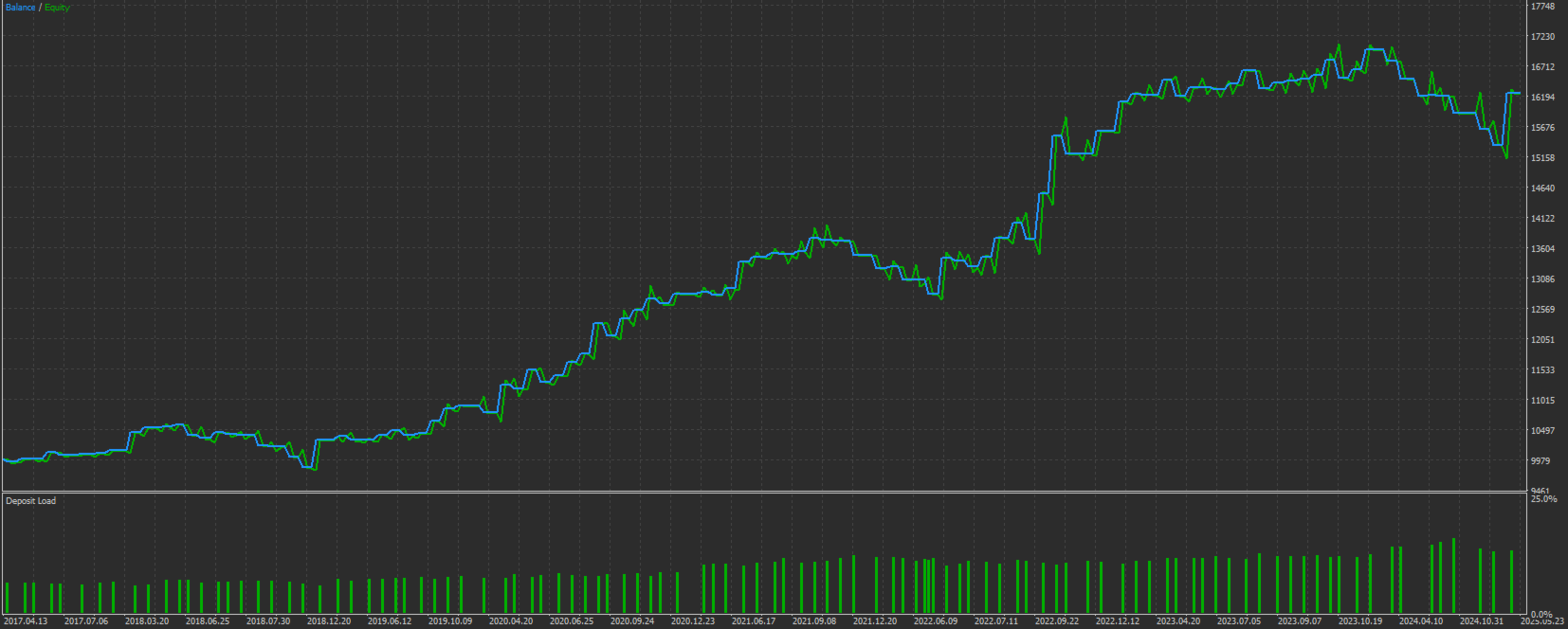
Task: Click the 2018.07.30 date label
Action: coord(268,621)
